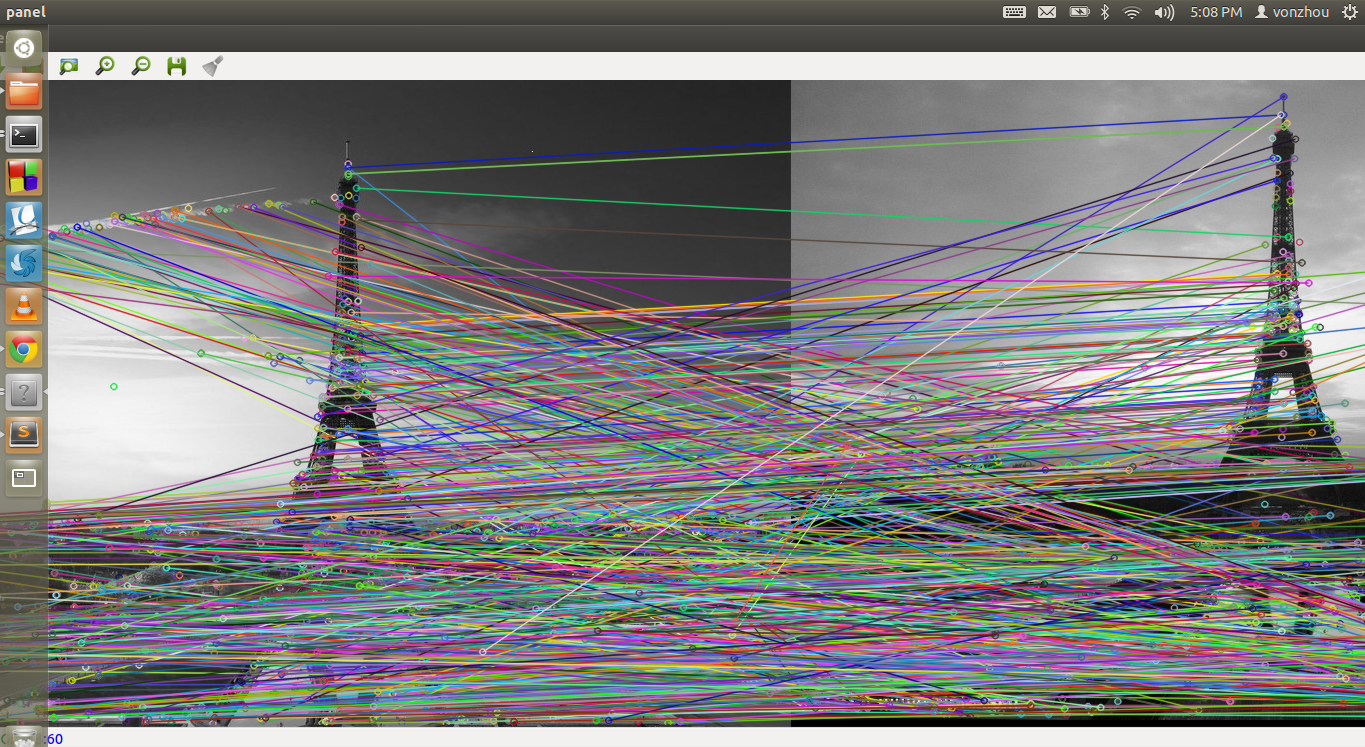Screen dimensions: 1365x747
Task: Click the workspace window icon in launcher
Action: [x=24, y=478]
